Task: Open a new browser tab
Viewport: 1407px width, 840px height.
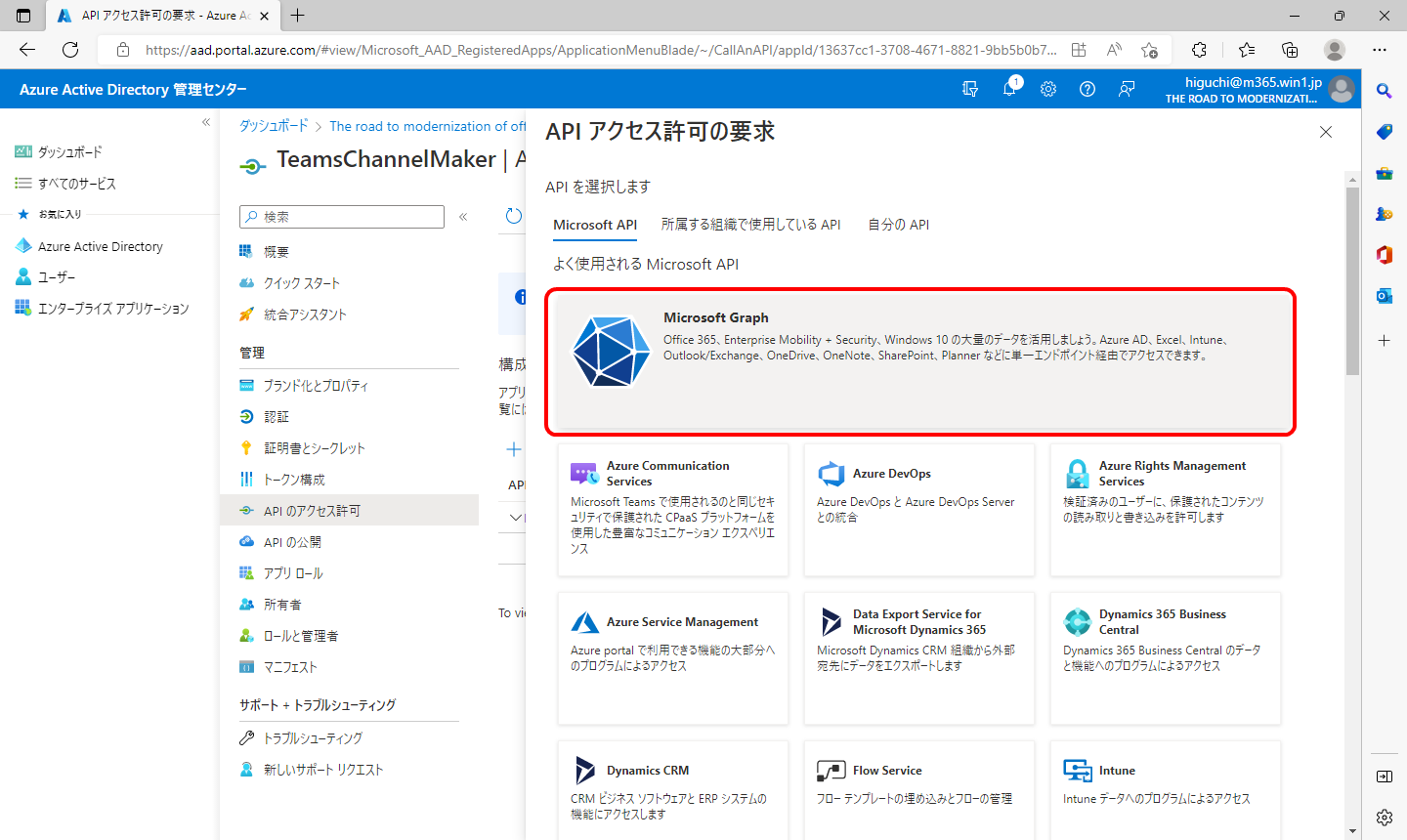Action: (x=298, y=16)
